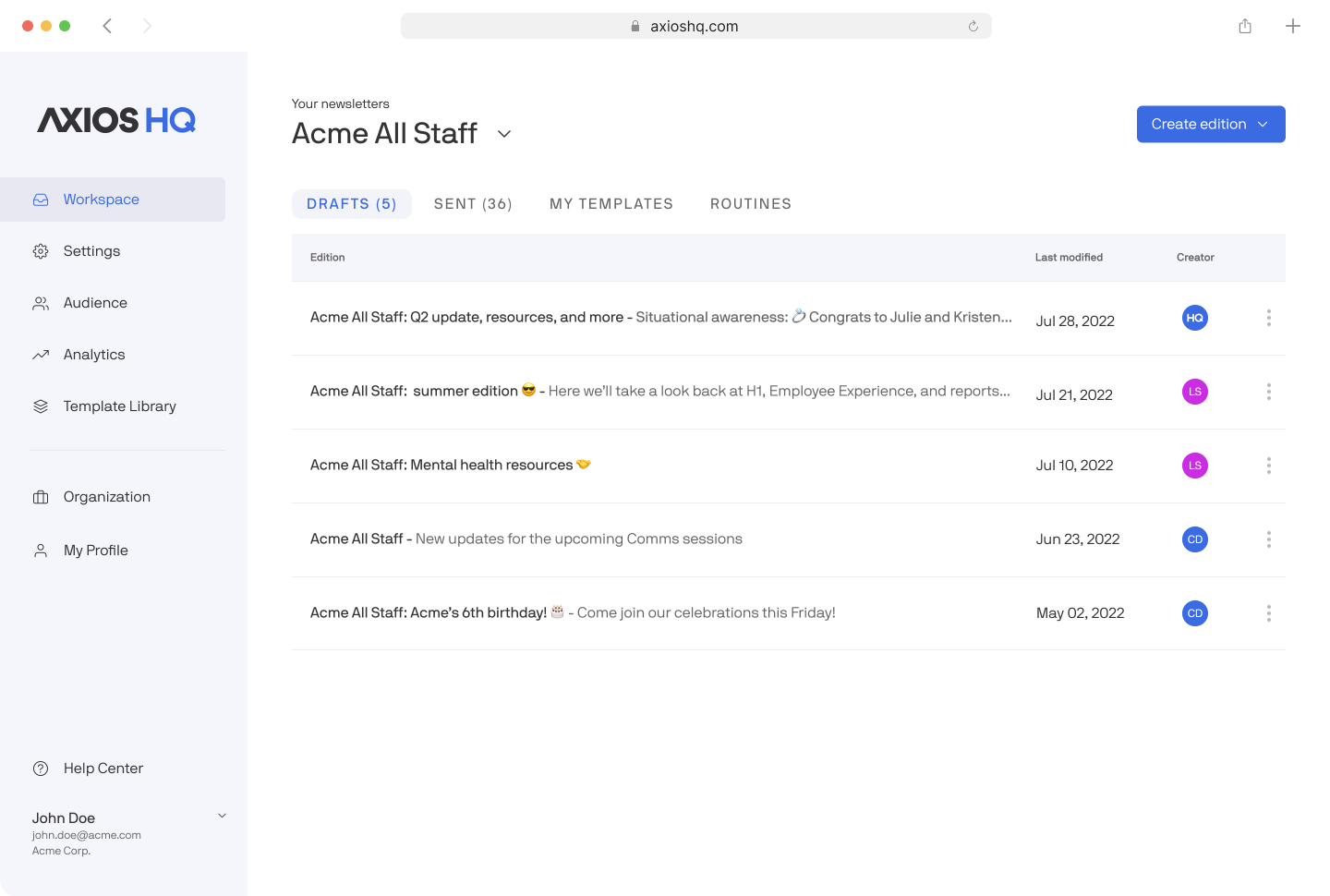1330x896 pixels.
Task: Click the May 02, 2022 date
Action: pyautogui.click(x=1081, y=612)
